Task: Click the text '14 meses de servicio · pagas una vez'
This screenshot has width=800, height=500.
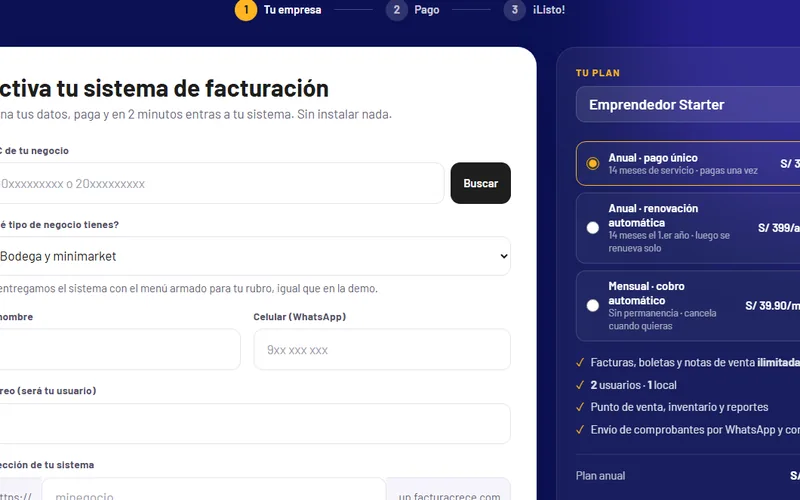Action: pyautogui.click(x=683, y=170)
